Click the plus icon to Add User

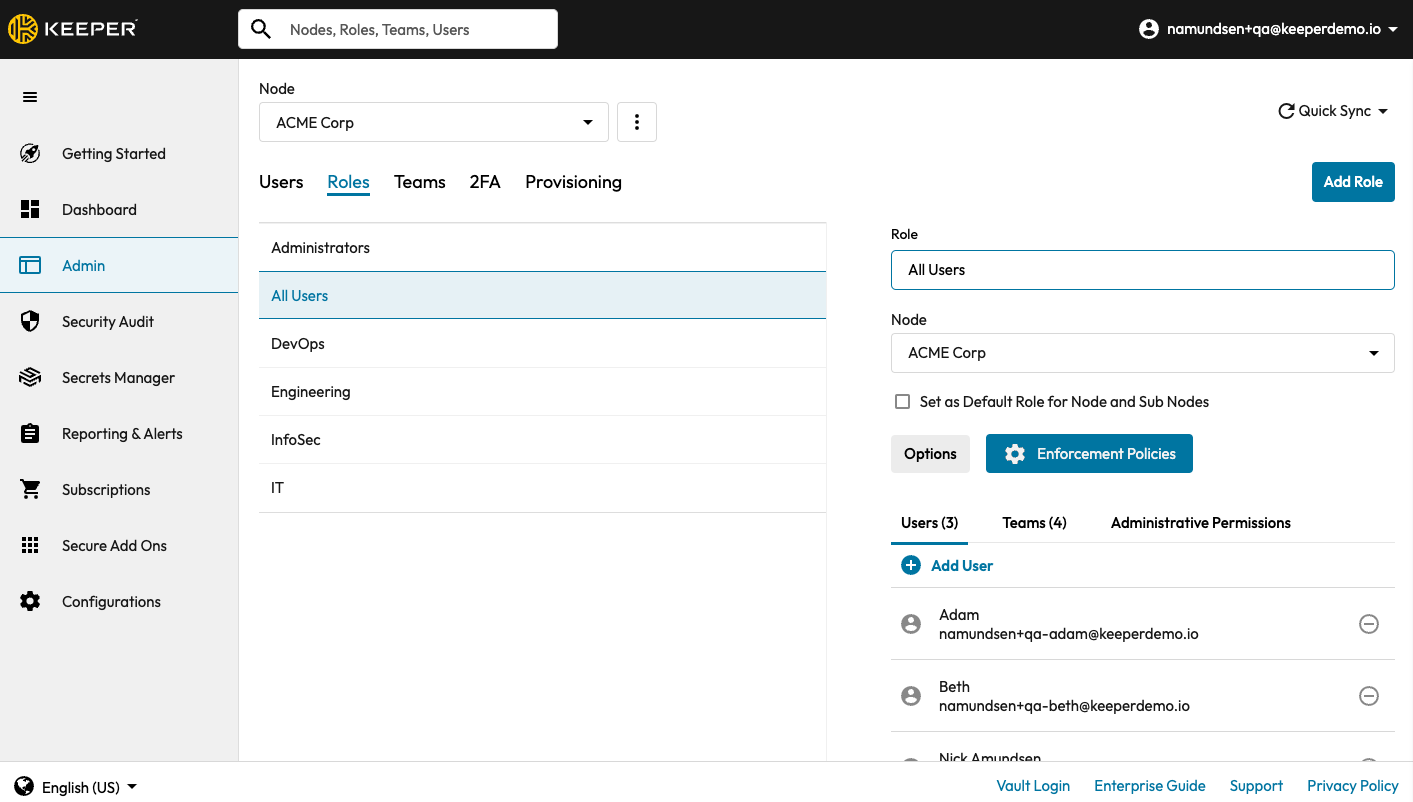(x=911, y=566)
